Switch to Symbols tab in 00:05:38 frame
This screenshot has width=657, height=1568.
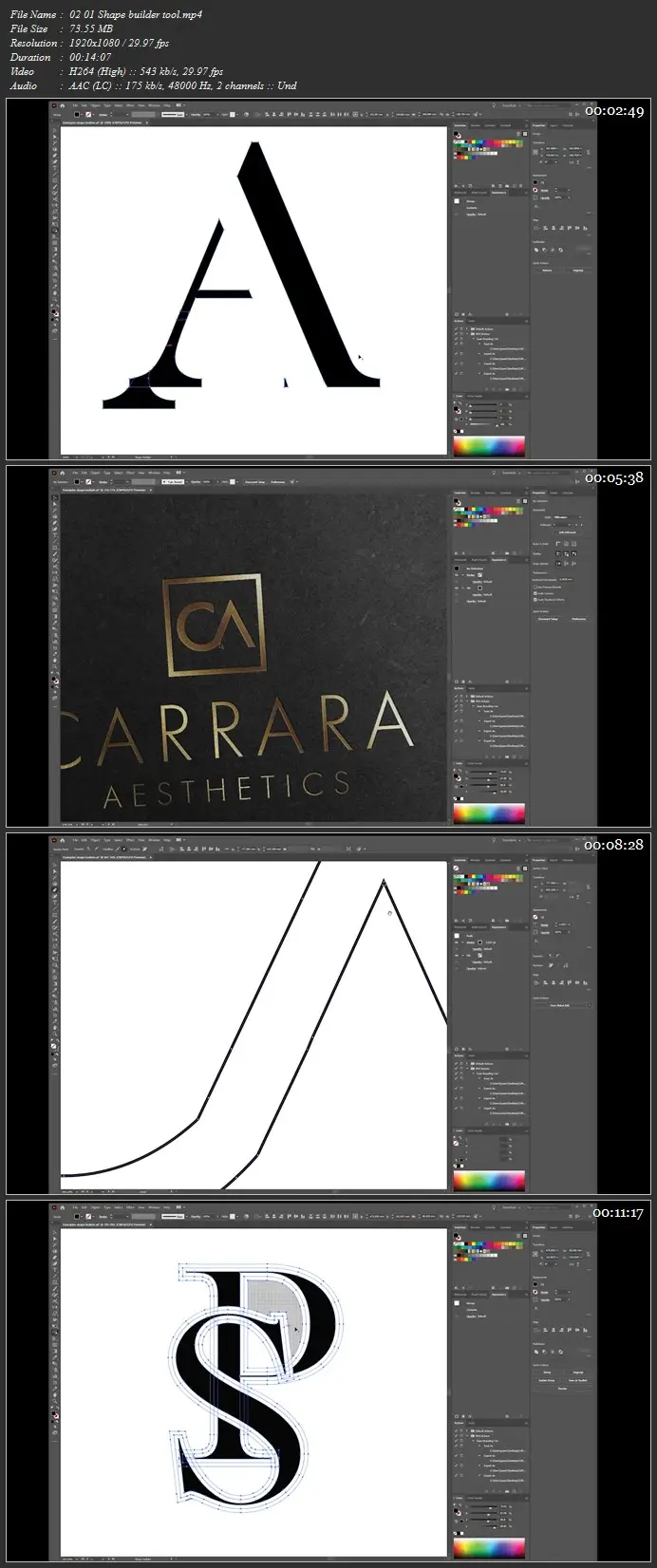tap(490, 493)
